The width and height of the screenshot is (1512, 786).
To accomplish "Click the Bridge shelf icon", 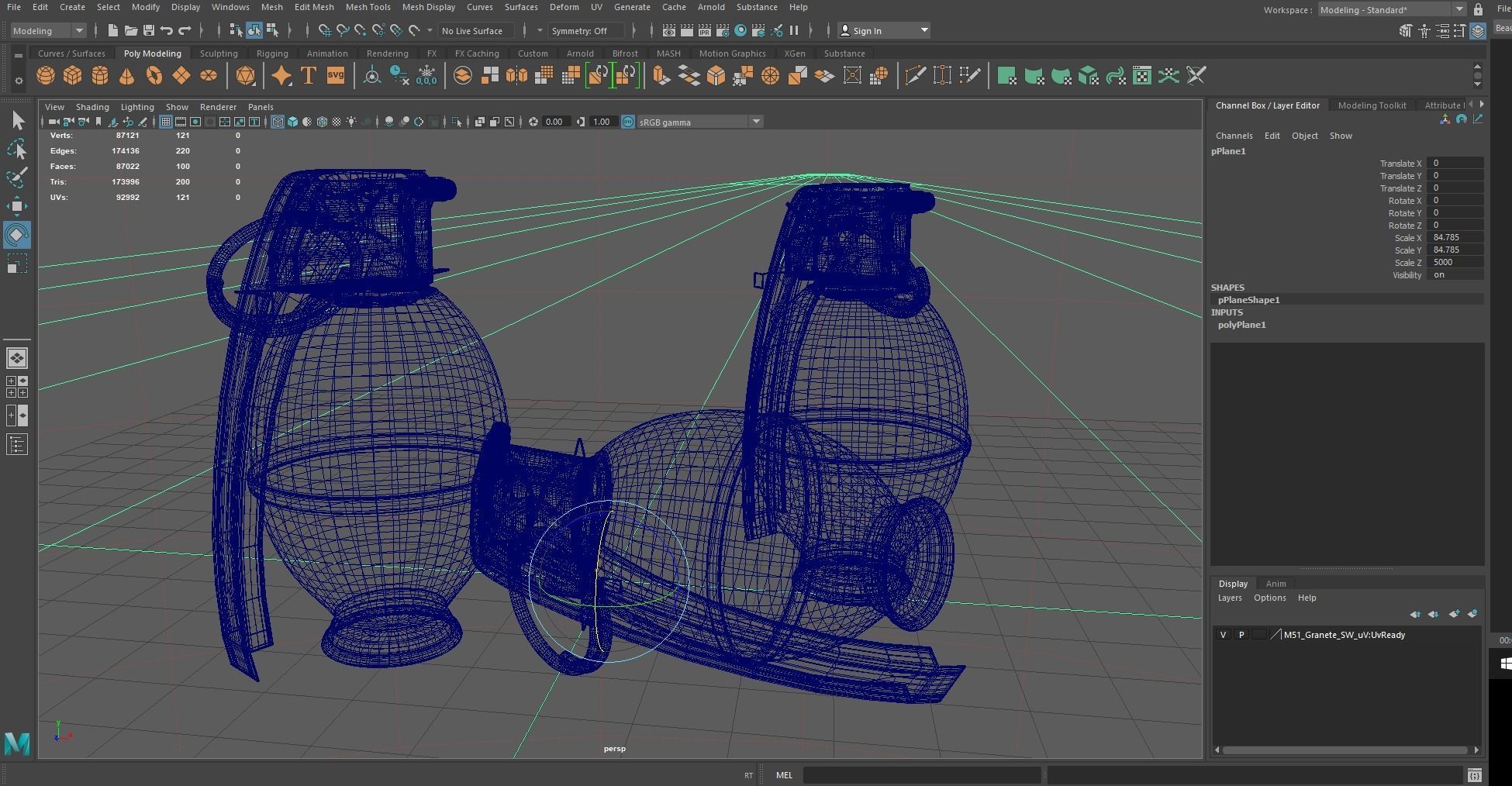I will (x=689, y=76).
